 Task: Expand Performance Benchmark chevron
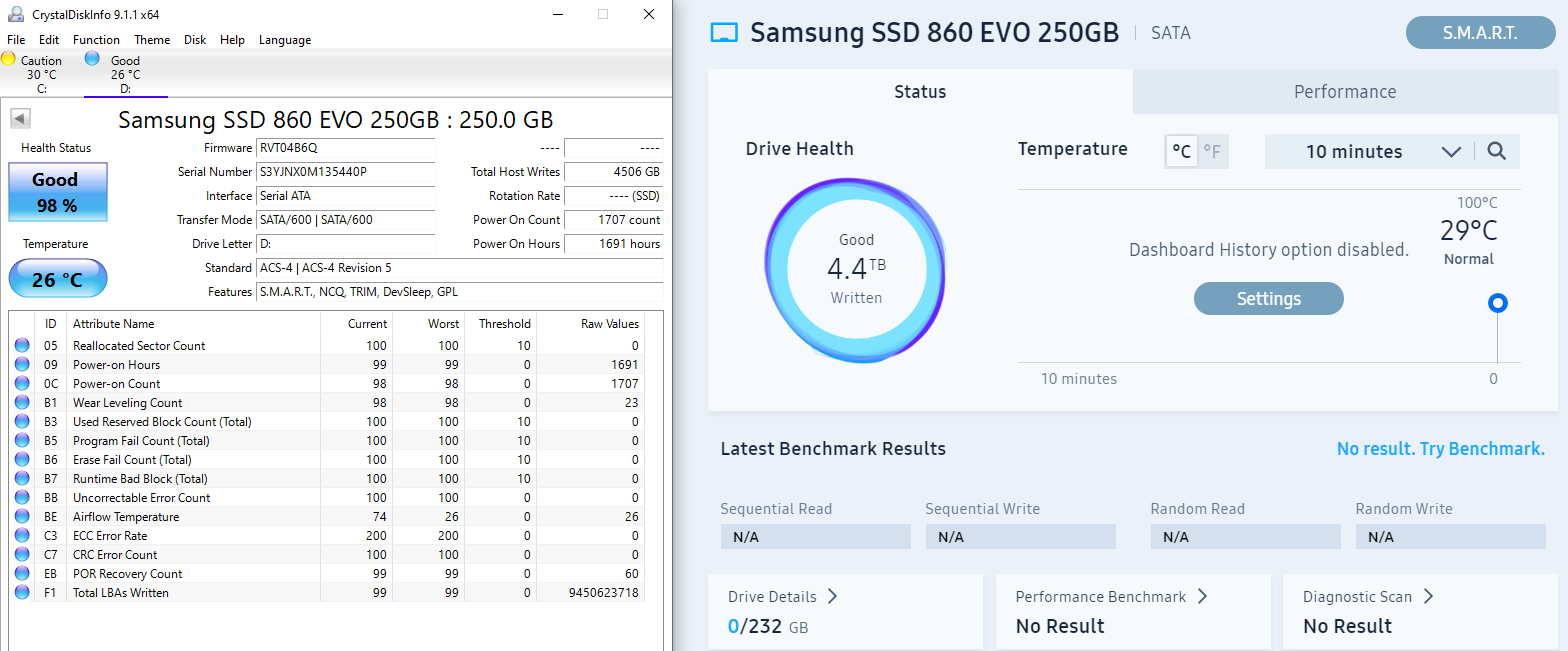point(1202,597)
